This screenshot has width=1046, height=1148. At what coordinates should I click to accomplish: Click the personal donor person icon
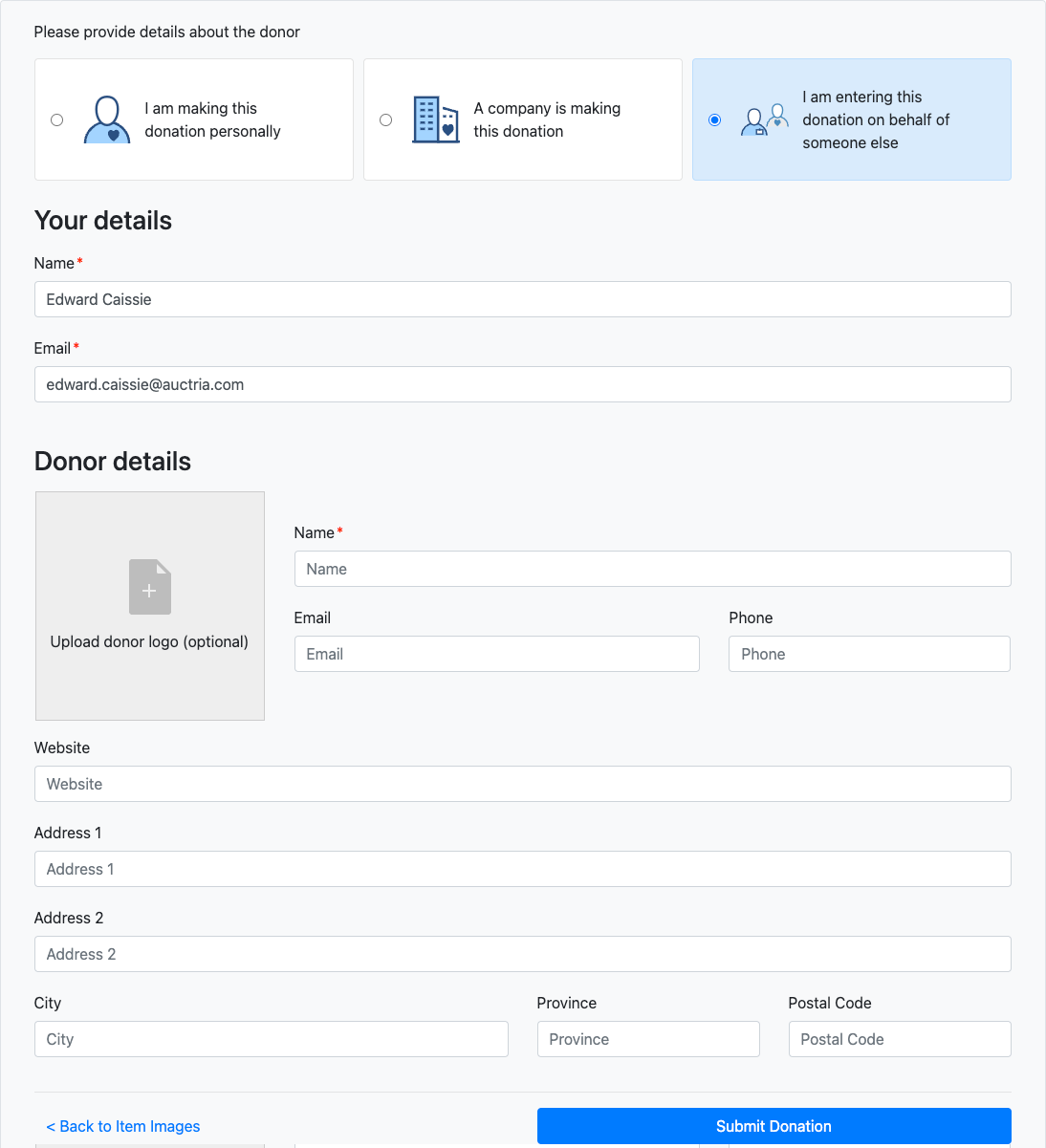[107, 119]
